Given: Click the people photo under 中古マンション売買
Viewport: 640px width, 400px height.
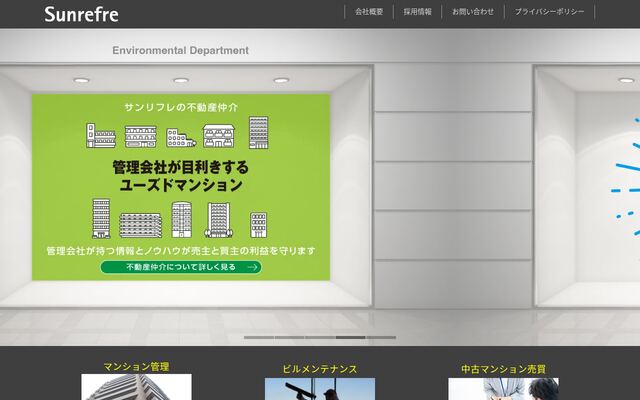Looking at the screenshot, I should coord(503,389).
